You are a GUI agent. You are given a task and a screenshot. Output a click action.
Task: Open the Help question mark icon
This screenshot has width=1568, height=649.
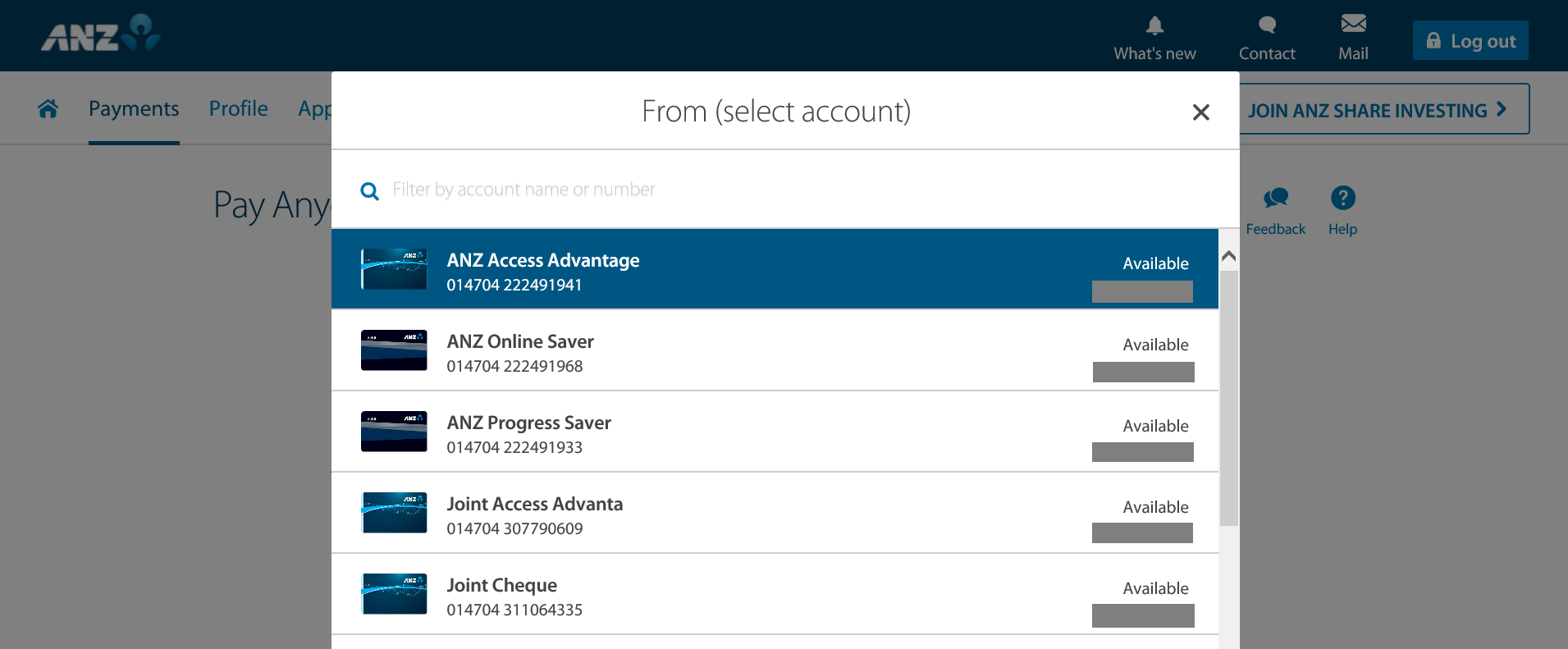(x=1343, y=198)
